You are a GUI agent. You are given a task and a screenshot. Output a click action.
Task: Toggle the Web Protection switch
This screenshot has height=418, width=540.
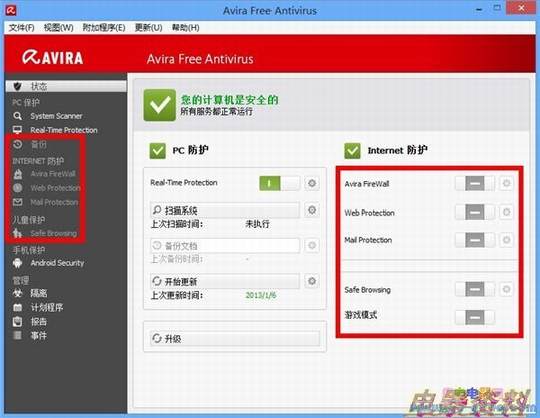click(475, 212)
